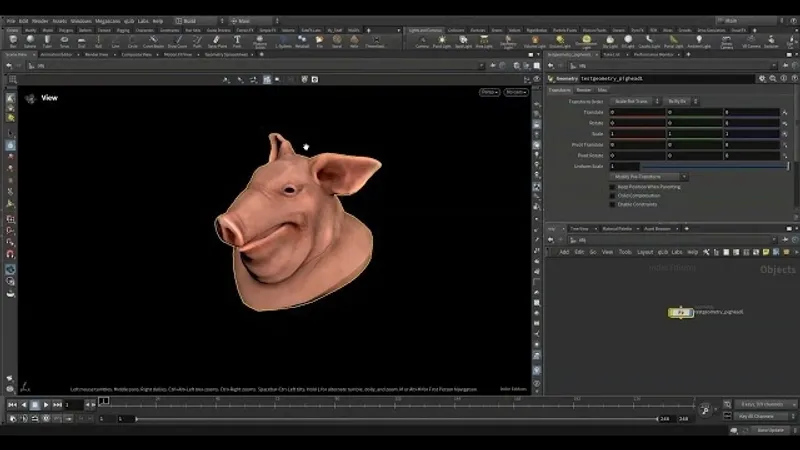Add a Spot Light
Viewport: 800px width, 450px height.
click(463, 41)
